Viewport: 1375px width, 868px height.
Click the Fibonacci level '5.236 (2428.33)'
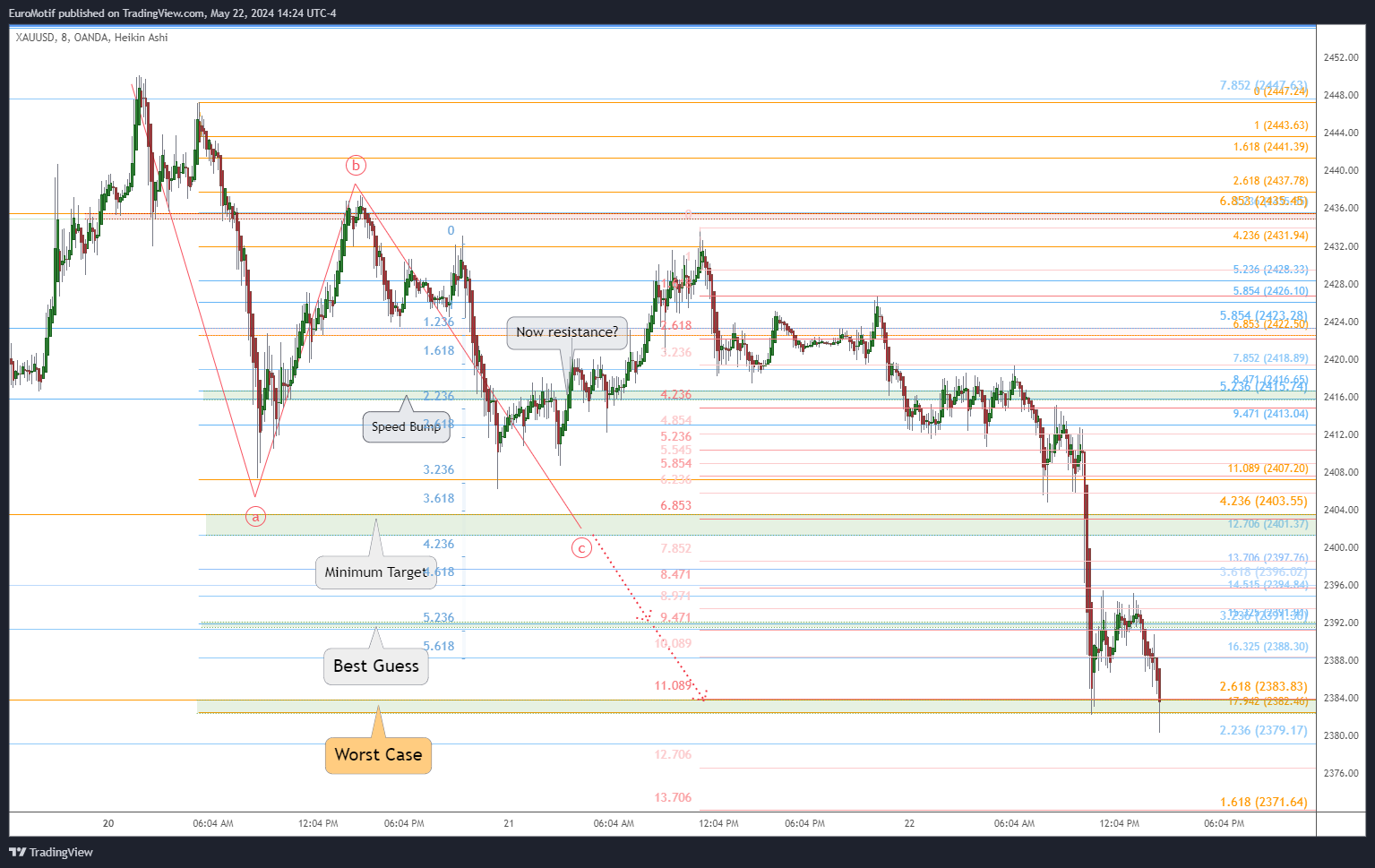point(1270,270)
